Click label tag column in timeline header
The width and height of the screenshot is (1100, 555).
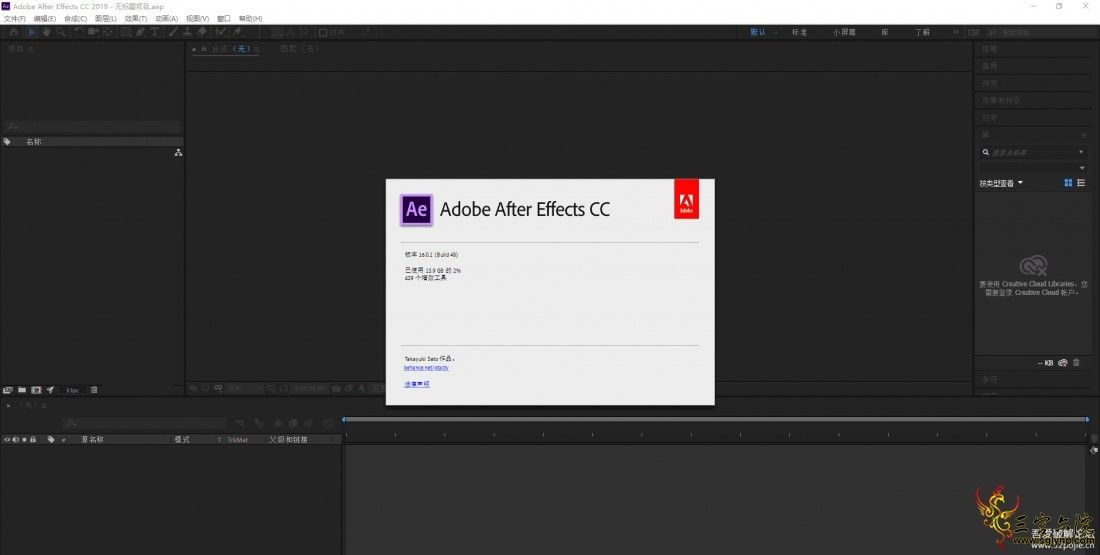tap(51, 440)
